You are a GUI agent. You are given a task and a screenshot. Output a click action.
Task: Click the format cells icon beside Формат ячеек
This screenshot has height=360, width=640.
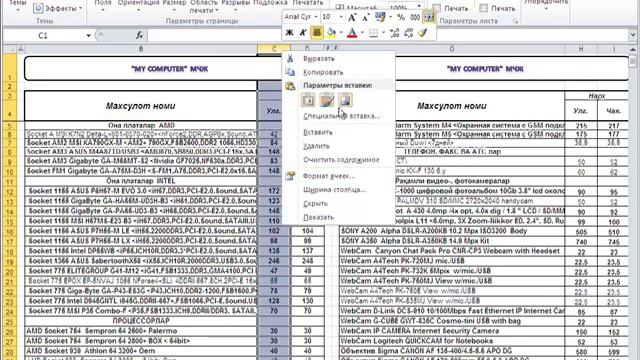(x=290, y=176)
